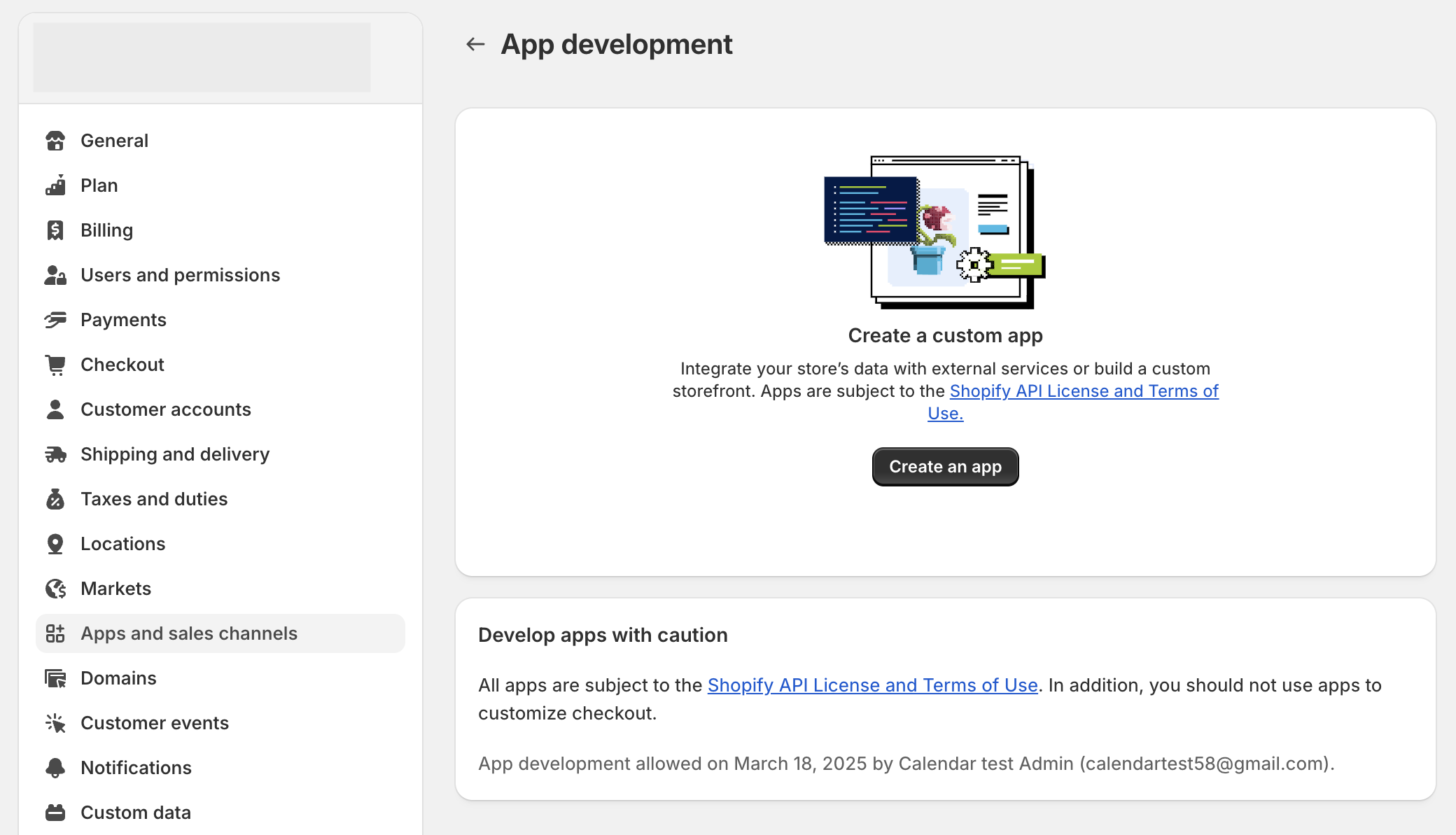Click the General store icon
The height and width of the screenshot is (835, 1456).
[55, 141]
